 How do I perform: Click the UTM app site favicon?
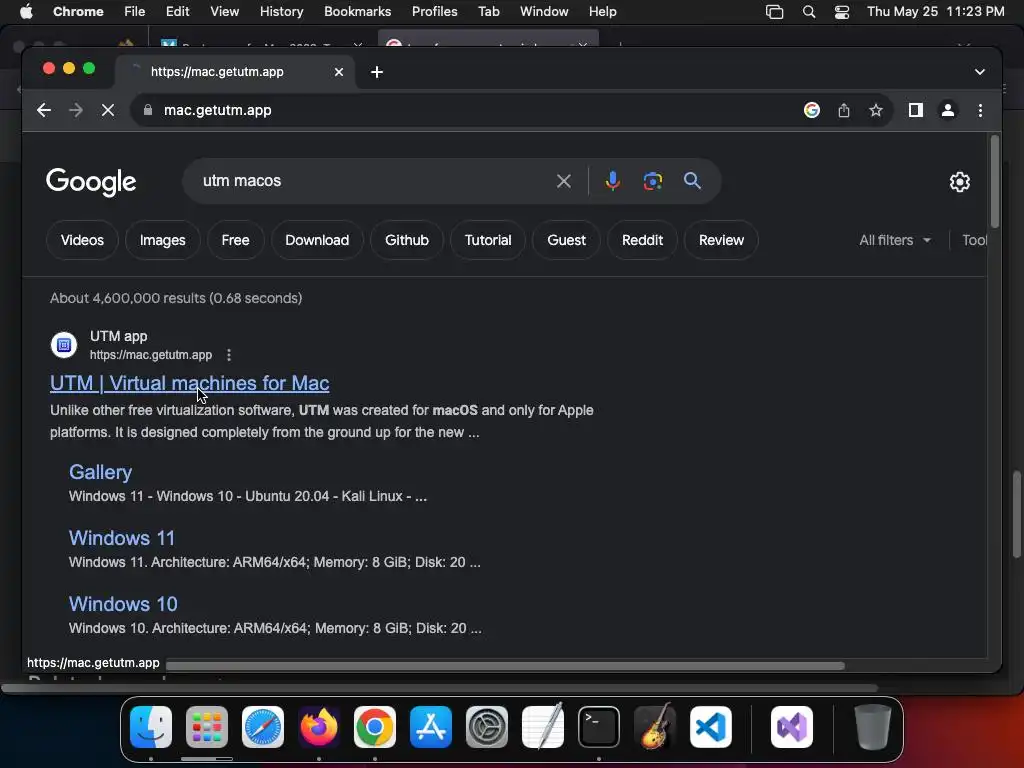click(64, 345)
